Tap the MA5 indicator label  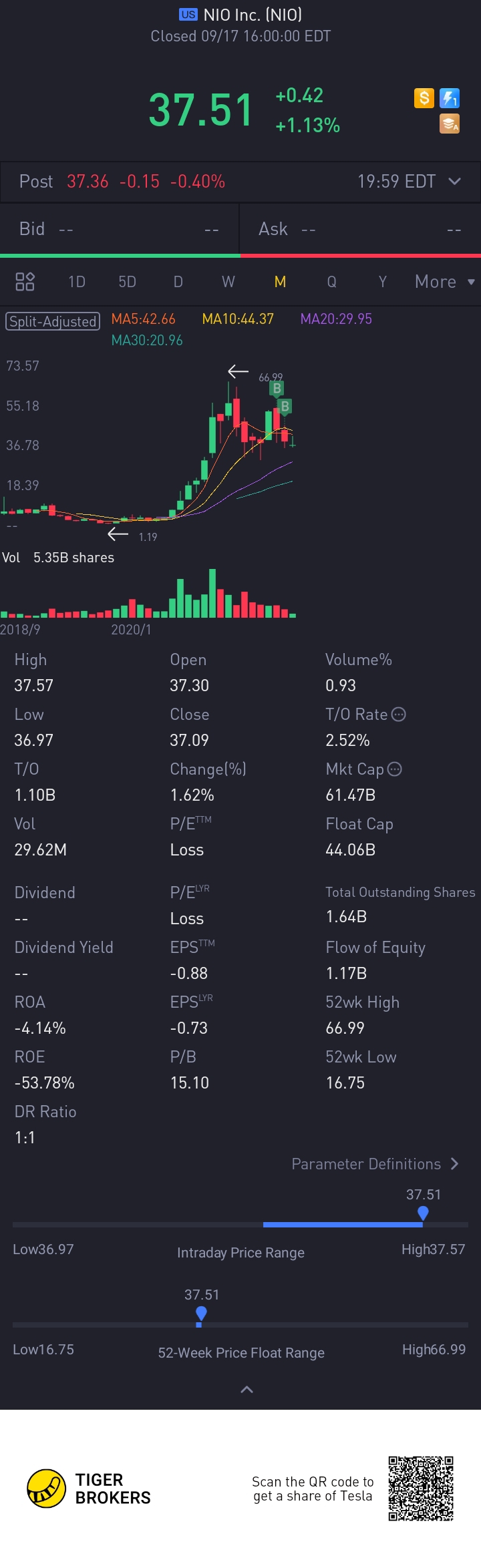pos(143,319)
